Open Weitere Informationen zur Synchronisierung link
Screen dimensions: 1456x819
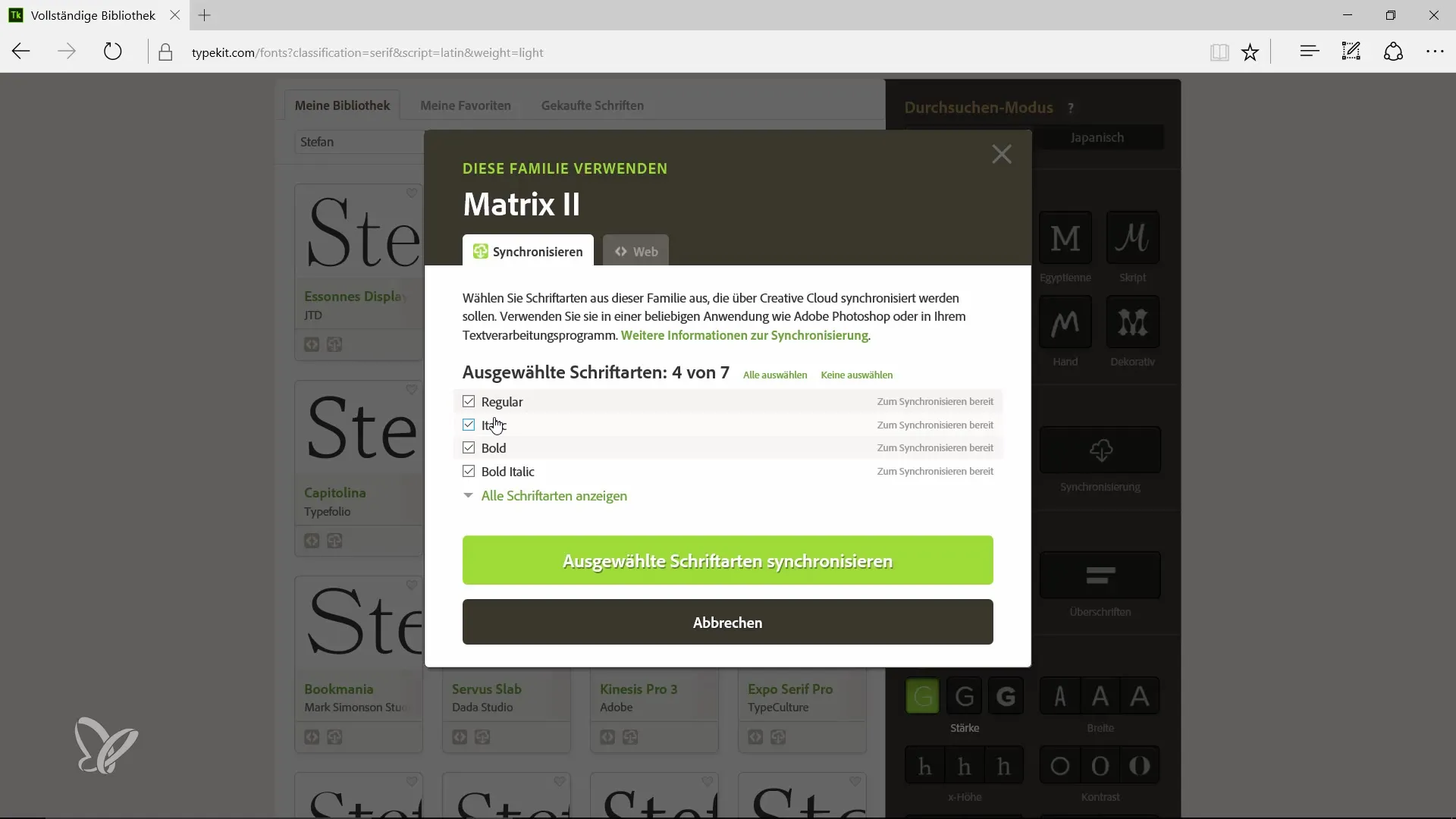(745, 334)
